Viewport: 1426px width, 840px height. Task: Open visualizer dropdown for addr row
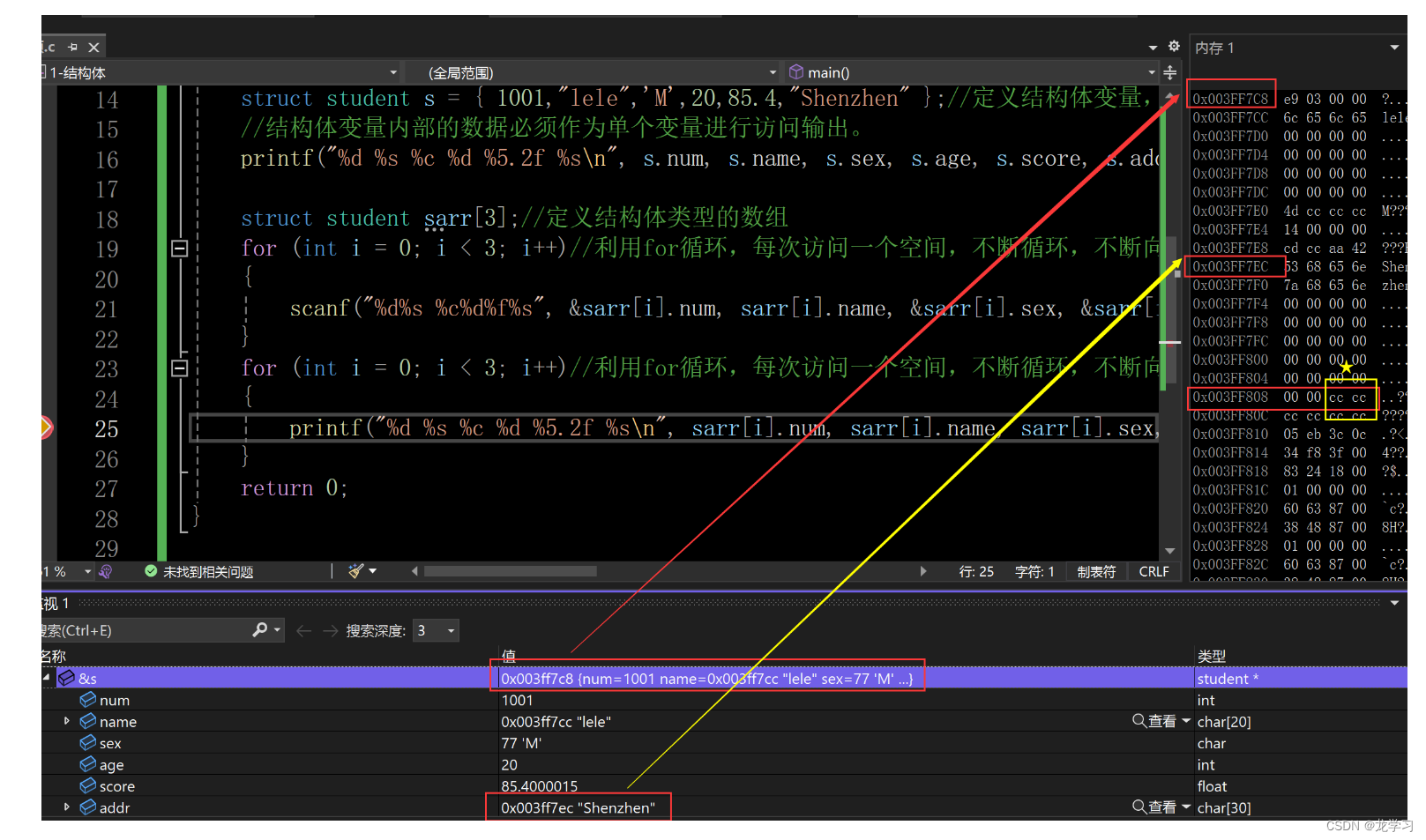[x=1186, y=807]
